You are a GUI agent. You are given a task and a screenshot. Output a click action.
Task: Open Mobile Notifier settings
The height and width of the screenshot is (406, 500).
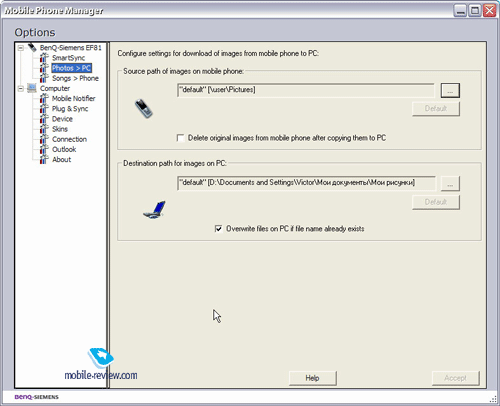pos(74,99)
